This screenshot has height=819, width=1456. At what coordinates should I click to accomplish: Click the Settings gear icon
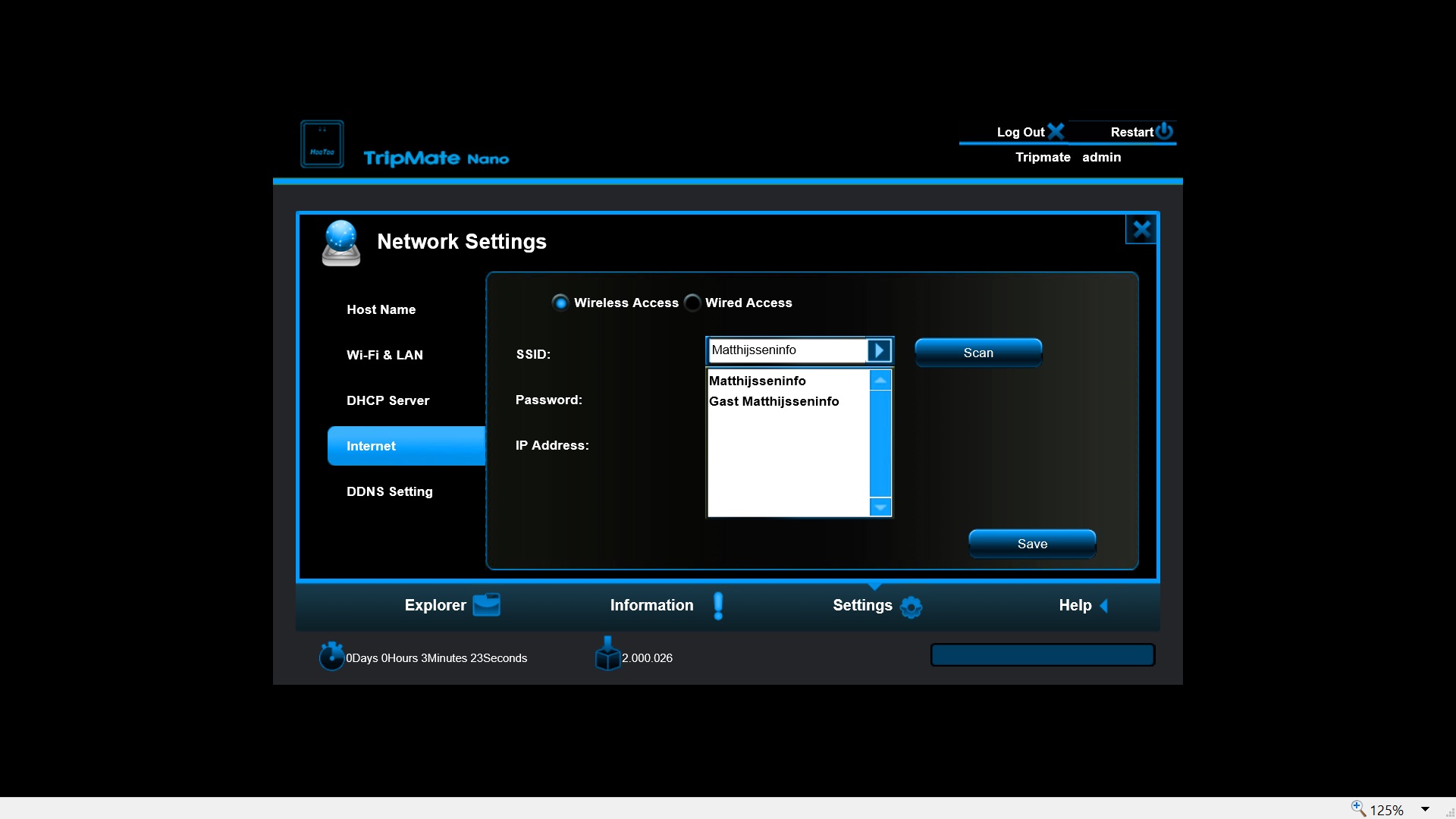coord(911,606)
